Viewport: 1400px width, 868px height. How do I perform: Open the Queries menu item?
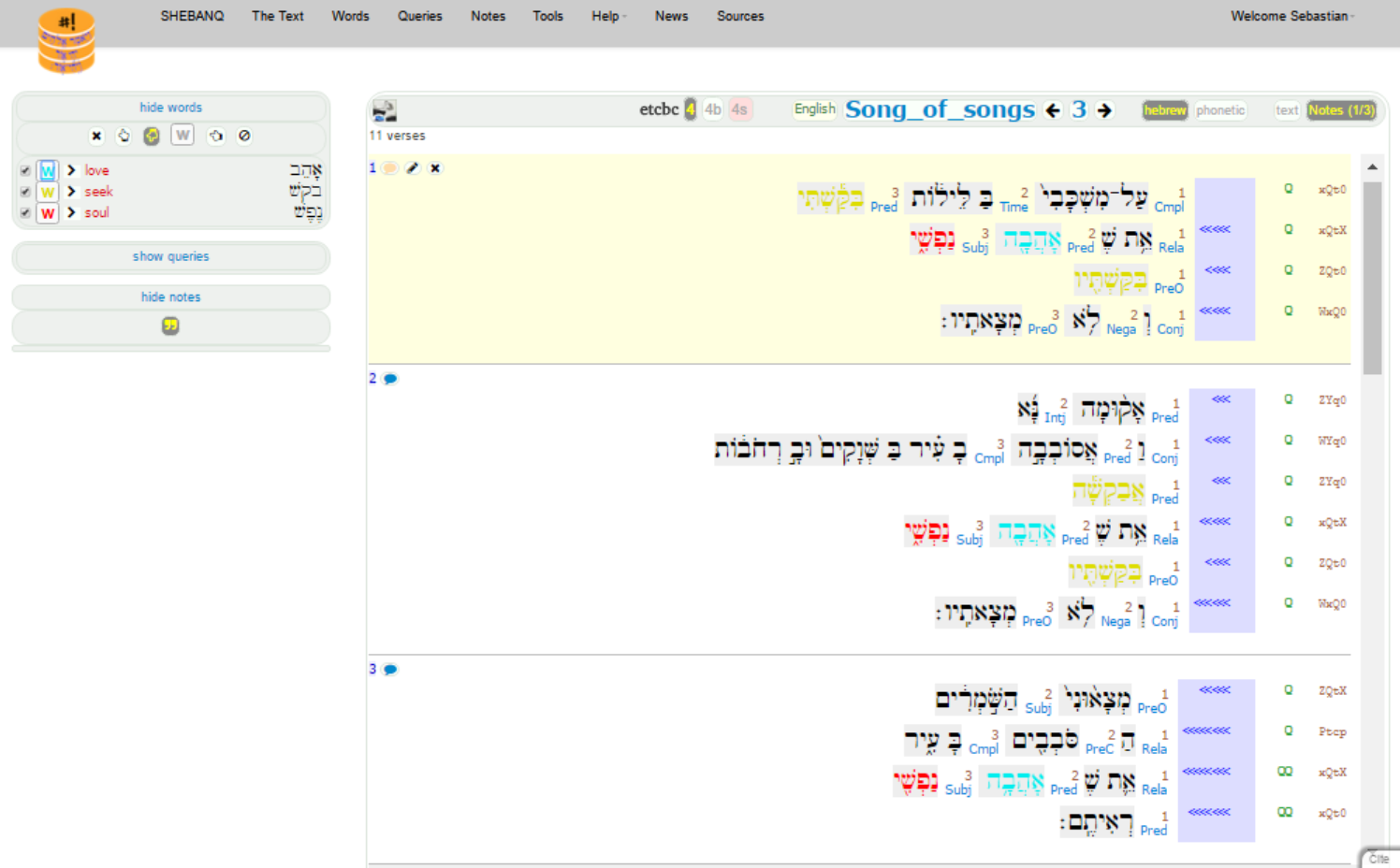419,16
